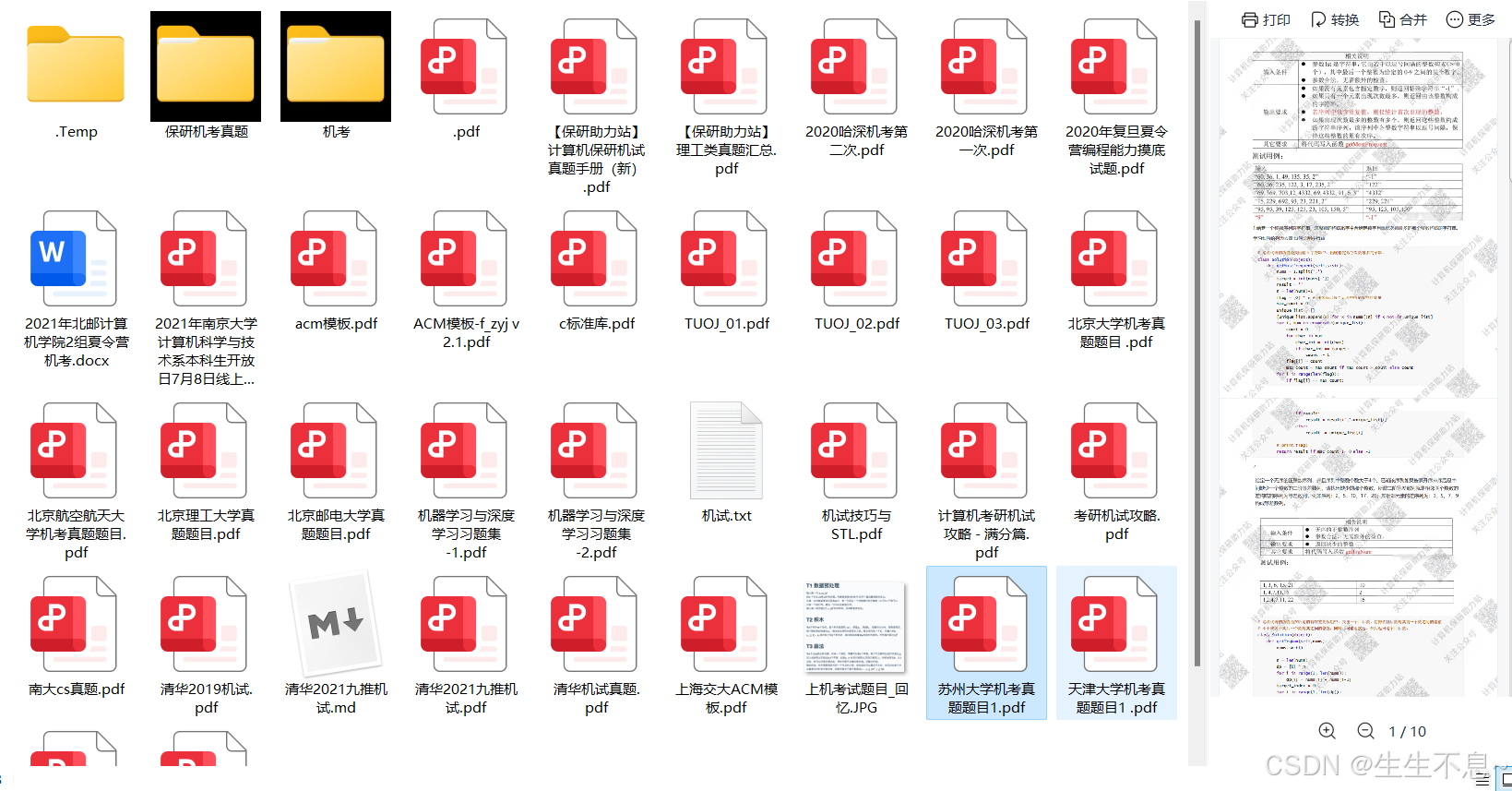Screen dimensions: 1512x791
Task: Select 机试技巧与STL.pdf icon
Action: [856, 450]
